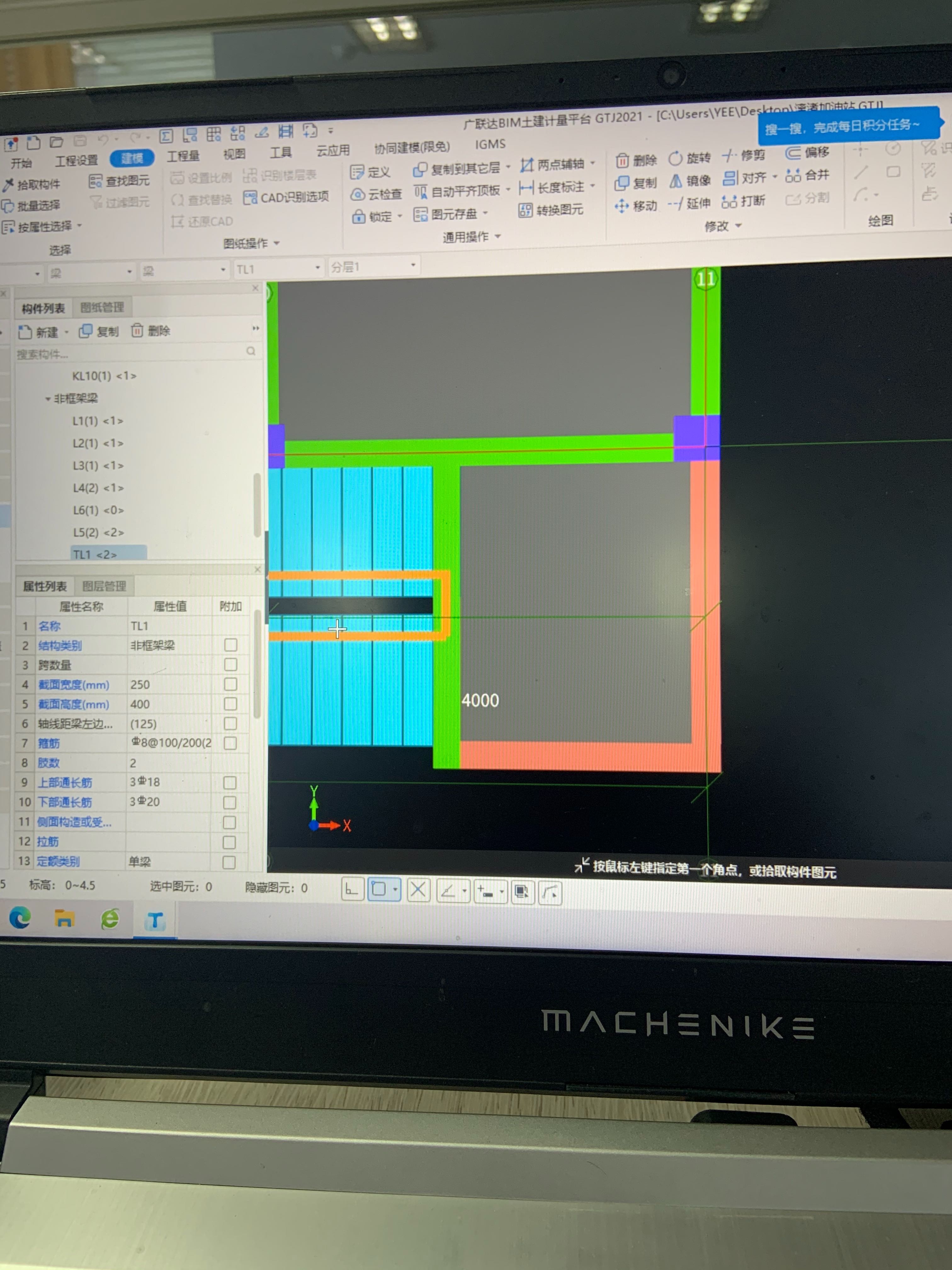Image resolution: width=952 pixels, height=1270 pixels.
Task: Tick the 拉筋 附加 checkbox
Action: click(229, 842)
